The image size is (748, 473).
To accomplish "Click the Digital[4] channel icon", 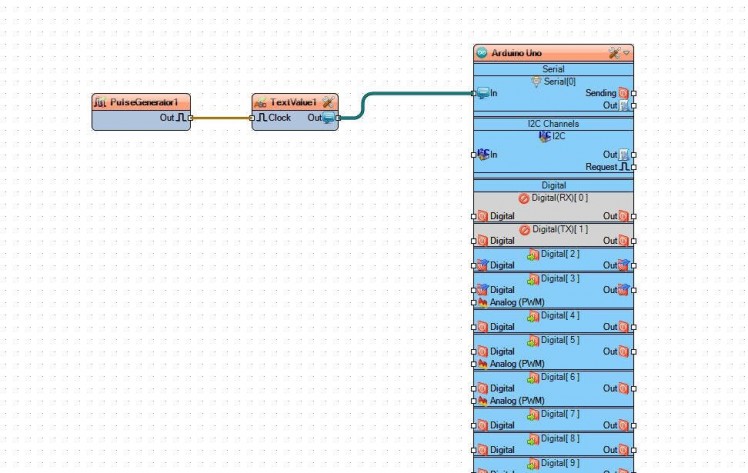I will (x=533, y=316).
